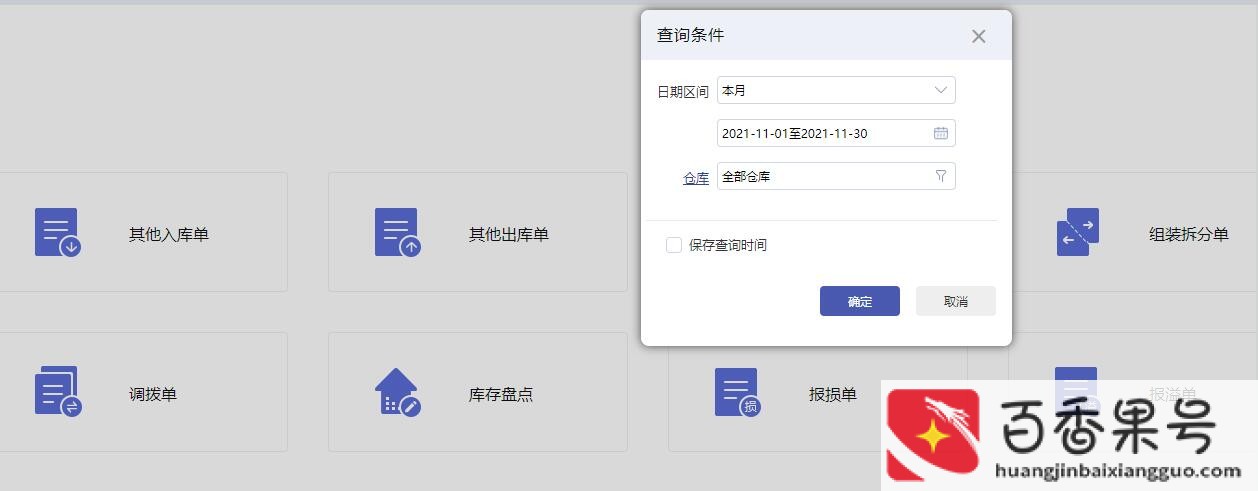Screen dimensions: 1258x491
Task: Select the 其他入库单 card label
Action: pyautogui.click(x=169, y=234)
